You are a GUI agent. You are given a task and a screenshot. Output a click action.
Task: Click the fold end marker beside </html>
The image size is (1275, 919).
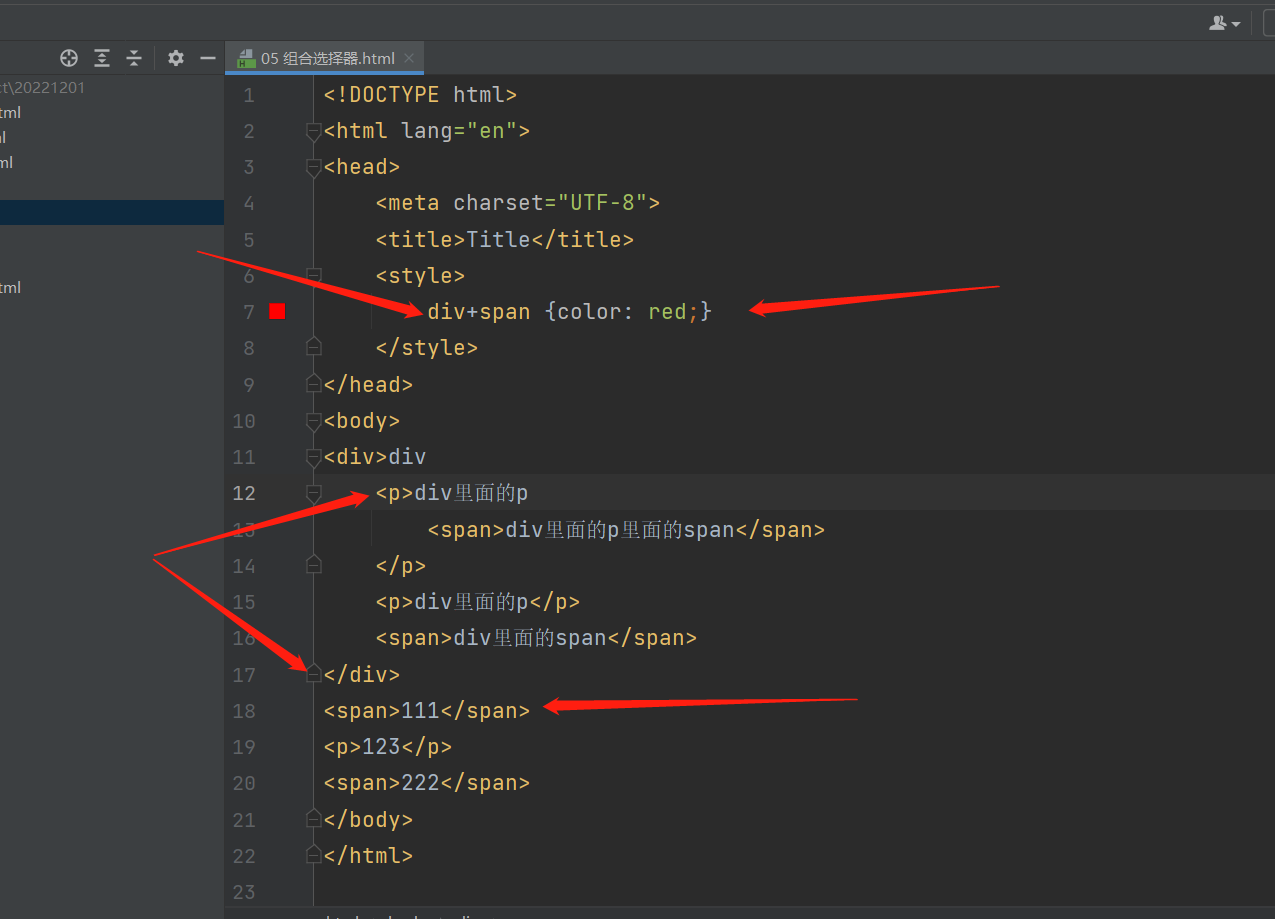[x=314, y=855]
